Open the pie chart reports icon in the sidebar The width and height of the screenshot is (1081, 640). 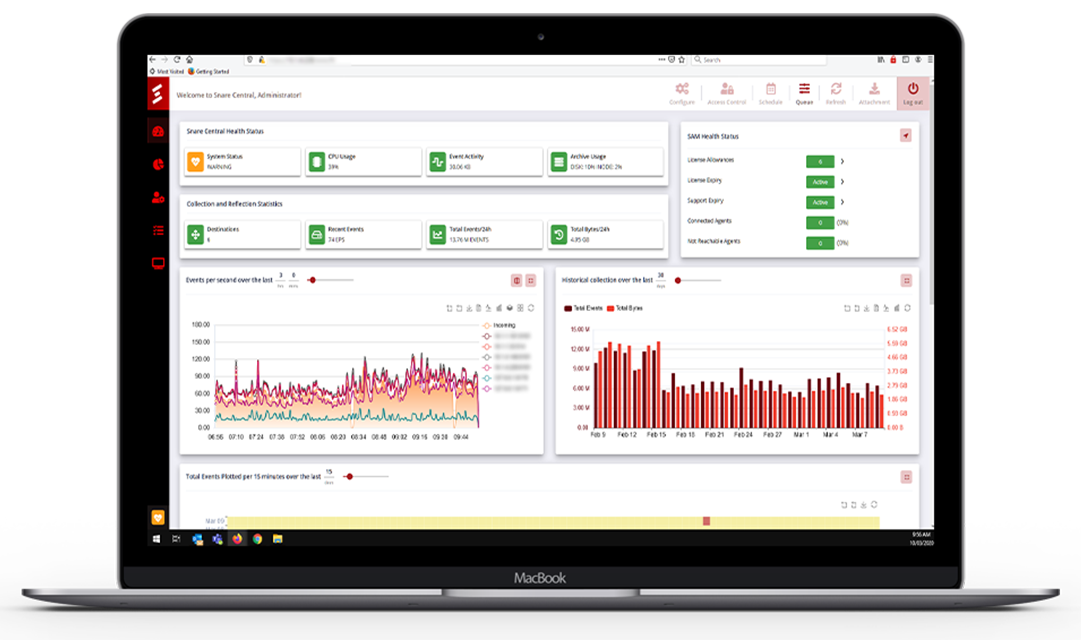[158, 164]
